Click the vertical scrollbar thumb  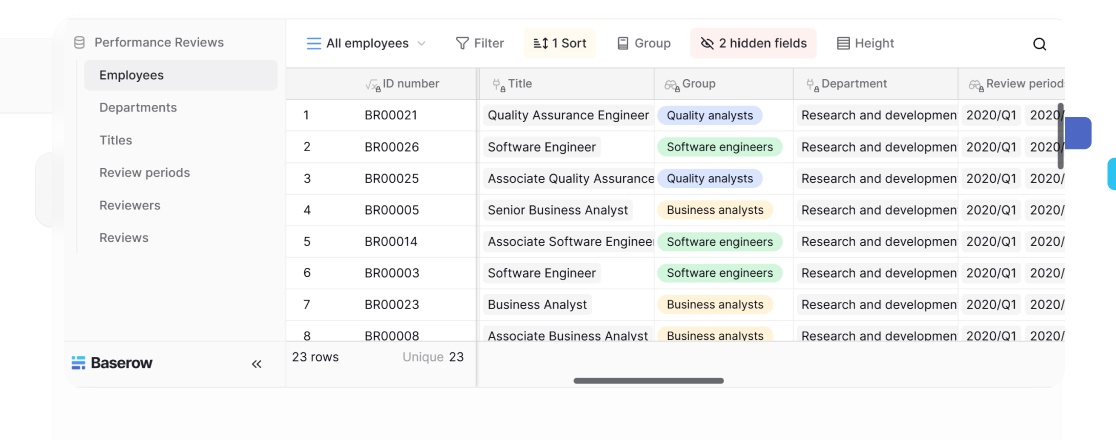pyautogui.click(x=1060, y=135)
